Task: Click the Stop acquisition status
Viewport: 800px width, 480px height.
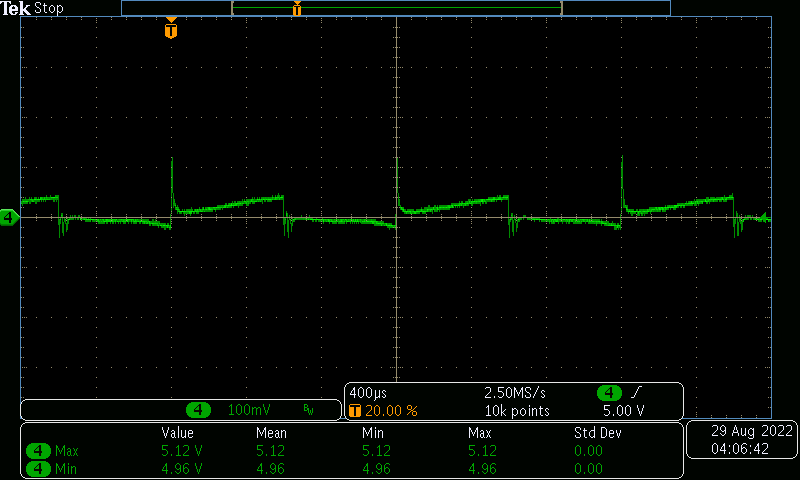Action: coord(48,8)
